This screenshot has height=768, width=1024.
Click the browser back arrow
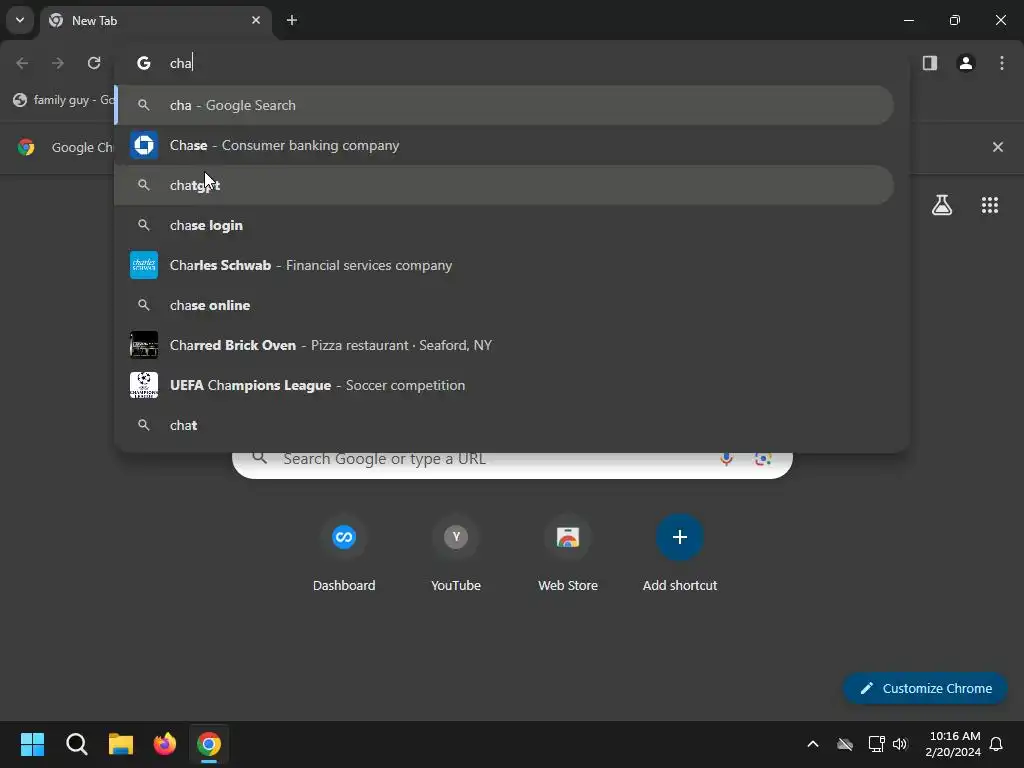(x=22, y=63)
